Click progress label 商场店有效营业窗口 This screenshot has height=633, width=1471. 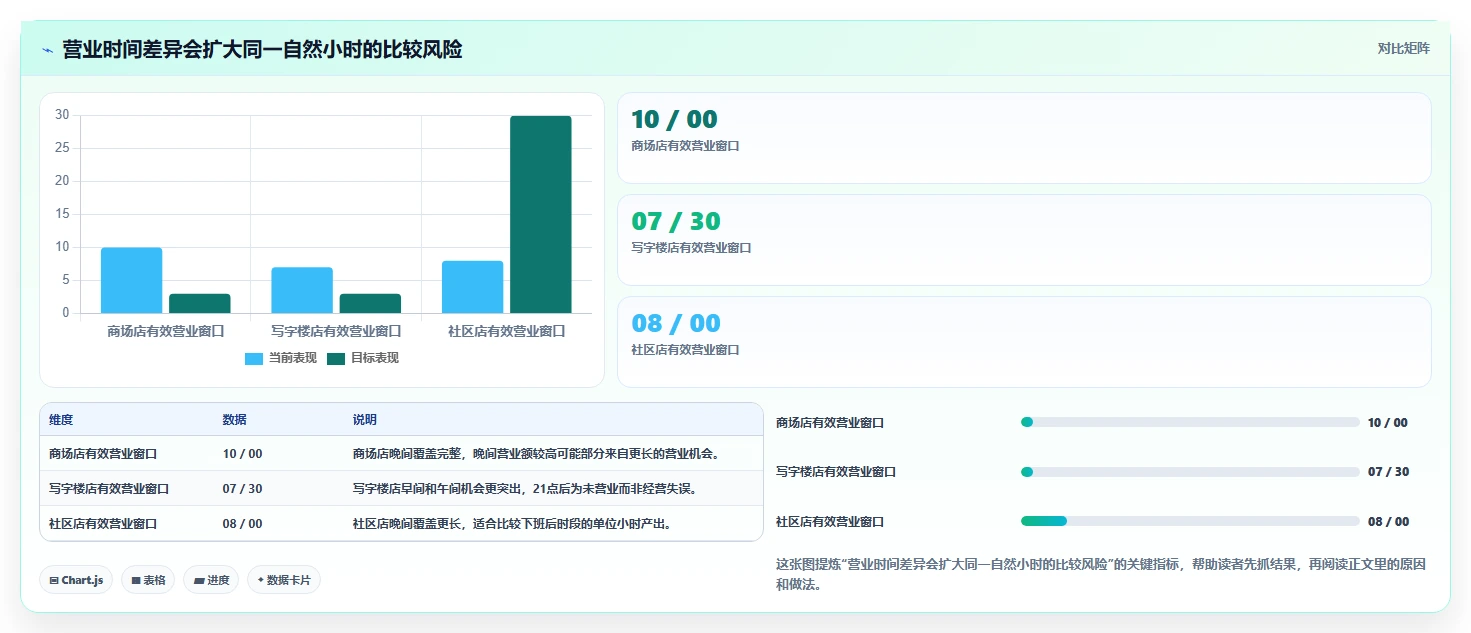[x=830, y=423]
